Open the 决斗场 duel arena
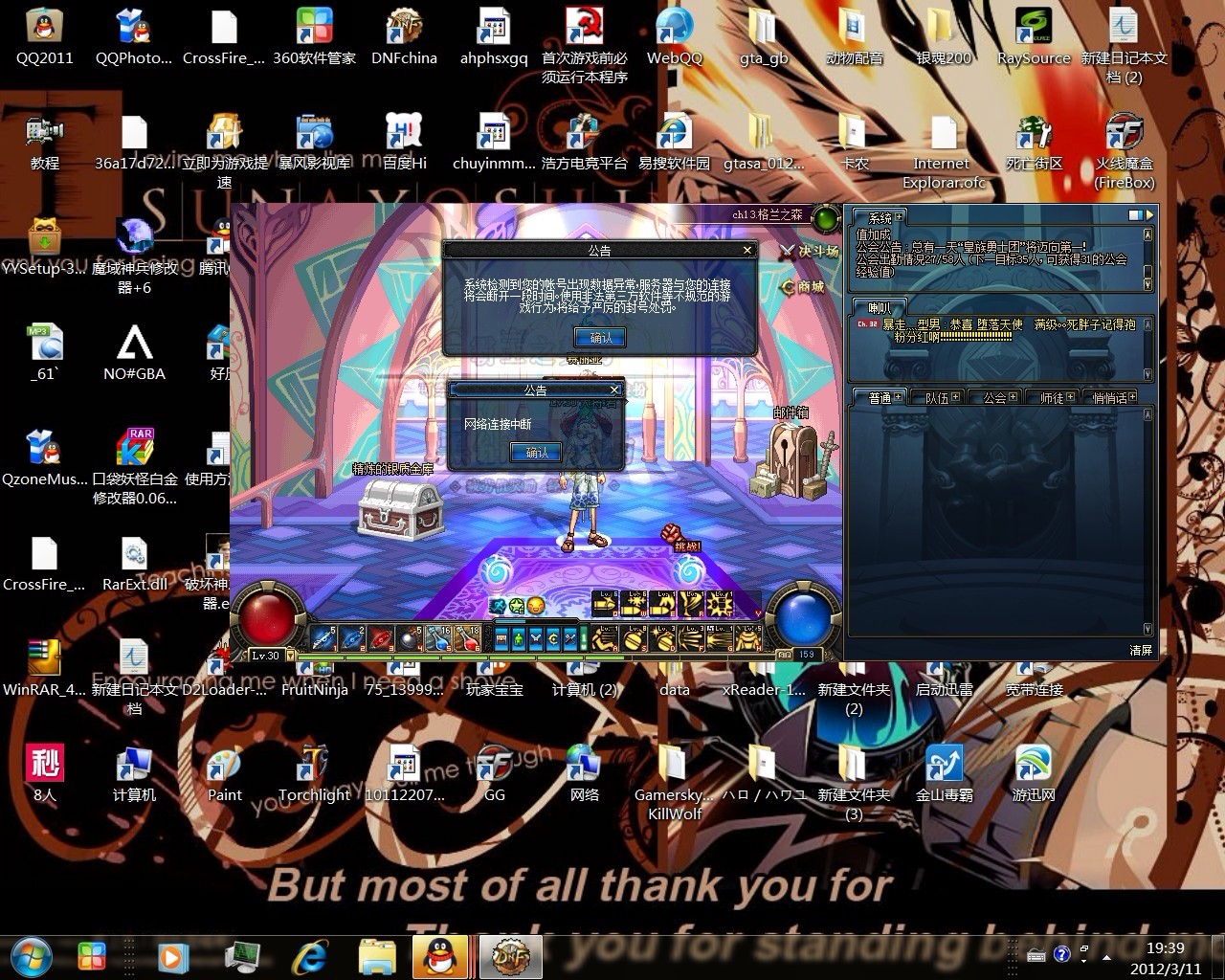Viewport: 1225px width, 980px height. (810, 252)
